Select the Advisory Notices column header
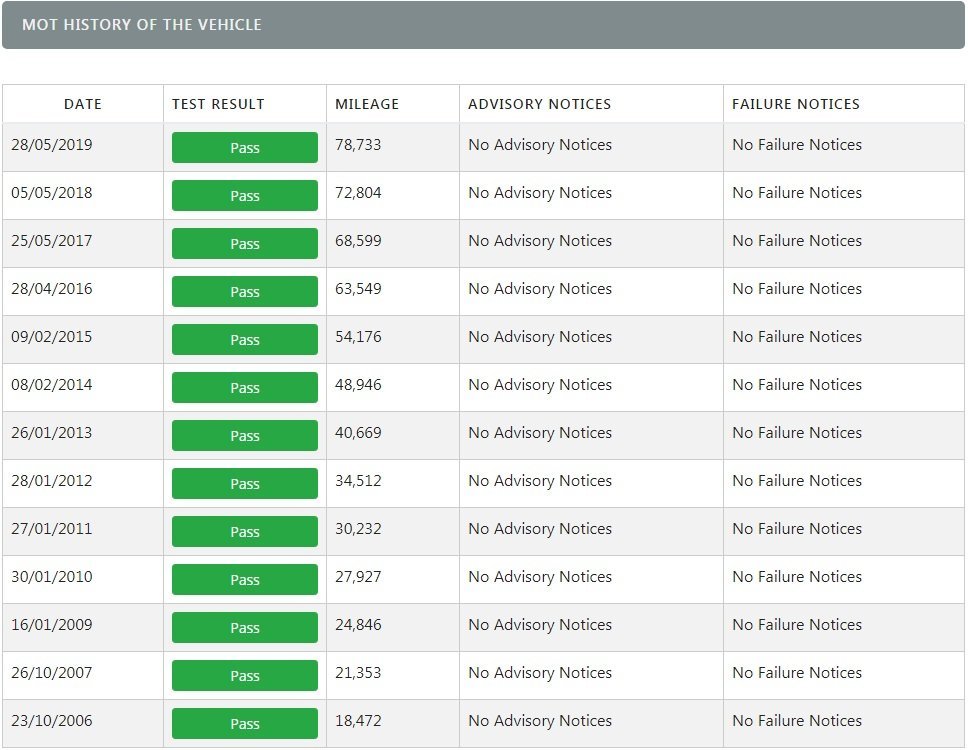 coord(539,104)
